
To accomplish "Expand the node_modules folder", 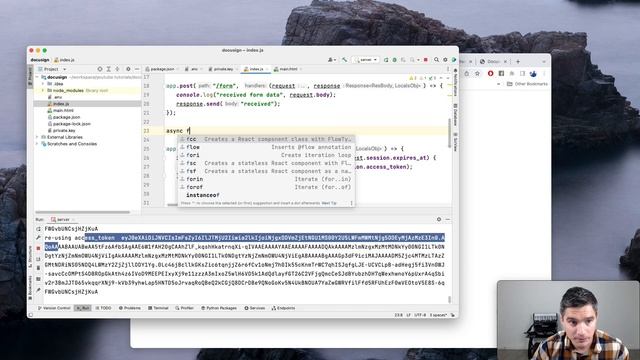I will click(43, 91).
